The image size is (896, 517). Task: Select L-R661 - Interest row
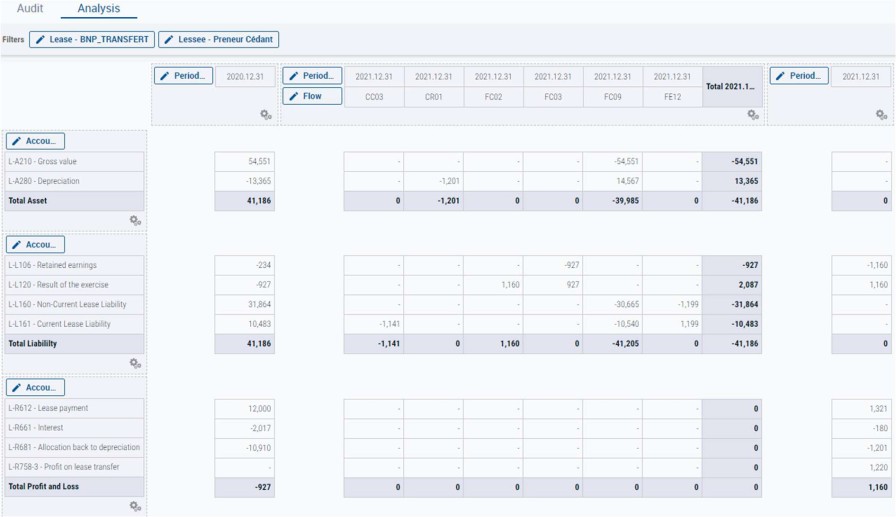pos(74,428)
